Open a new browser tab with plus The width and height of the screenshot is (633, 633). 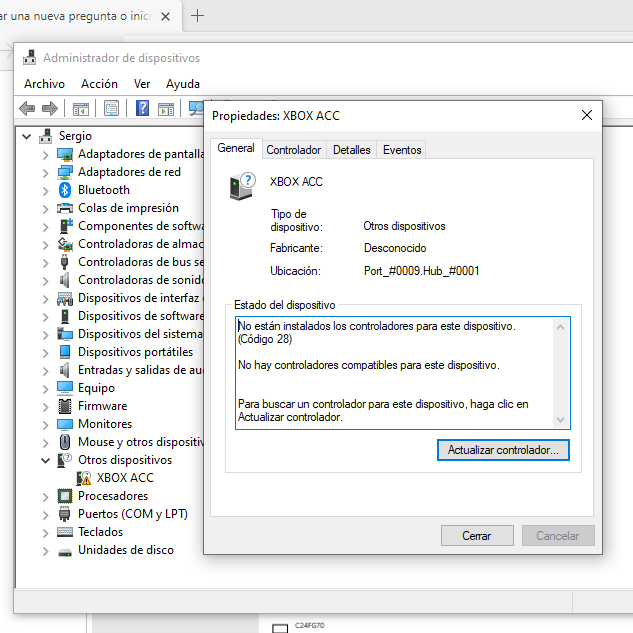pyautogui.click(x=197, y=16)
